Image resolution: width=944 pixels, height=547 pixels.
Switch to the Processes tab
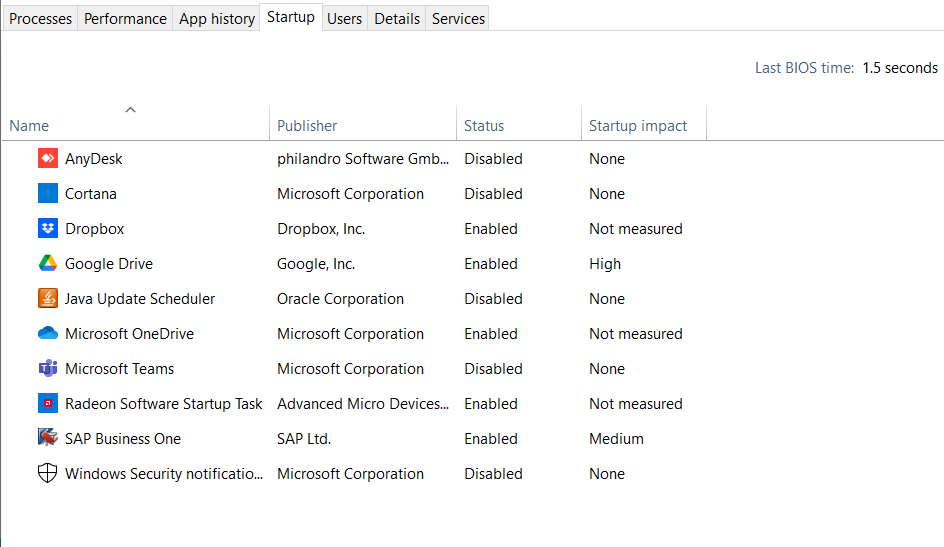pos(40,19)
